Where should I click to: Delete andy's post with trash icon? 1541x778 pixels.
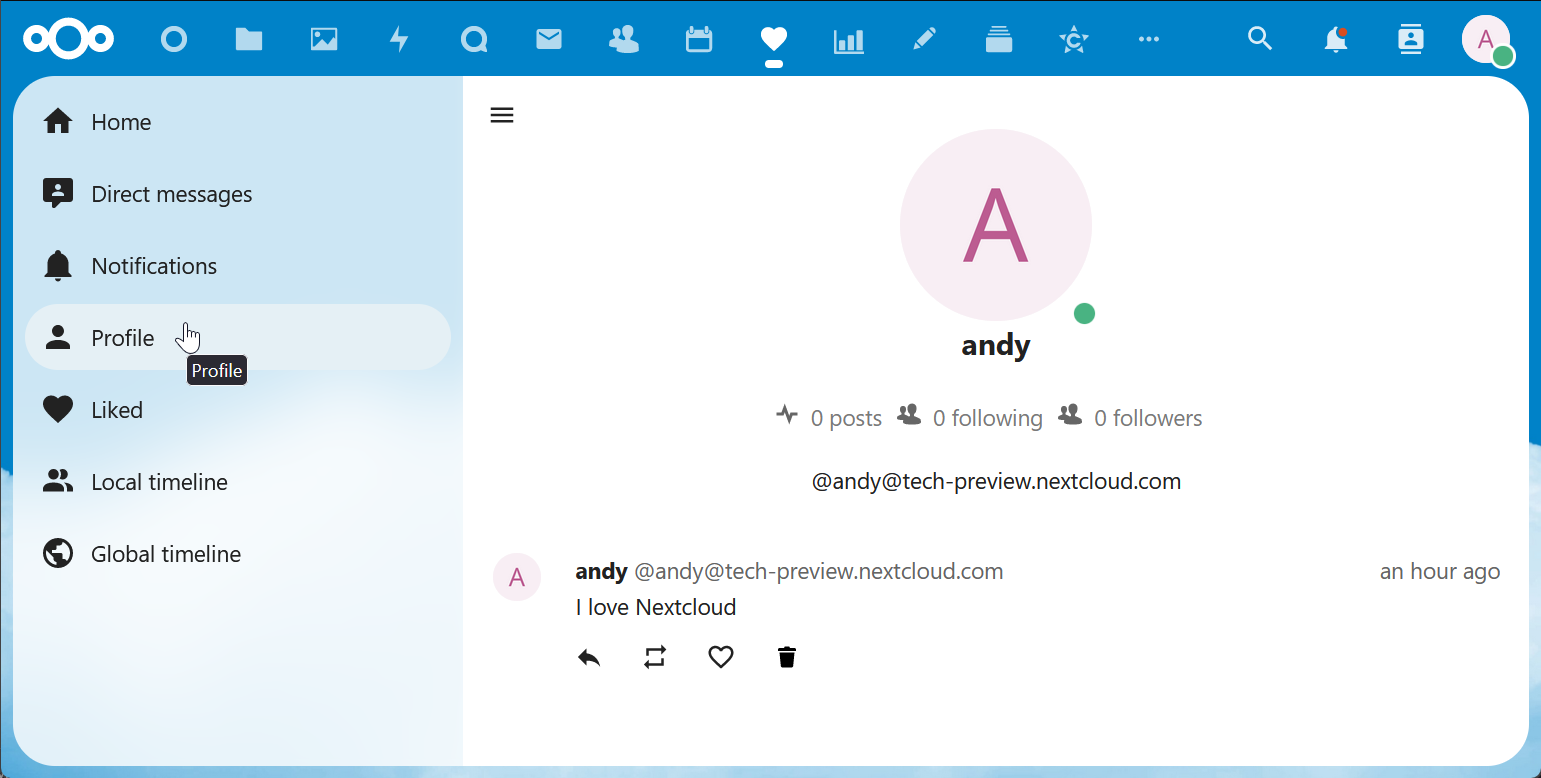(787, 657)
